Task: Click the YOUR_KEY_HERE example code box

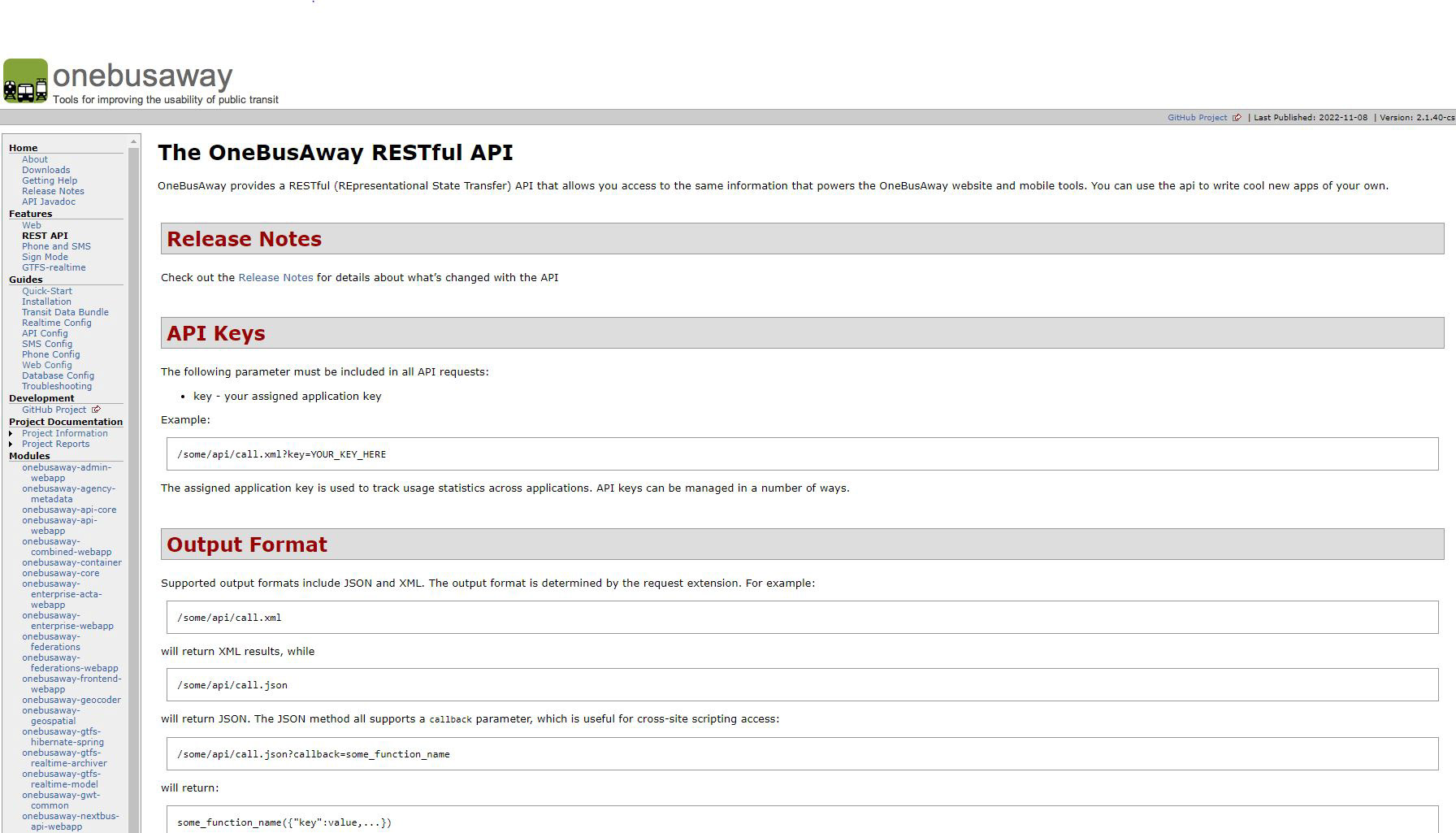Action: coord(802,453)
